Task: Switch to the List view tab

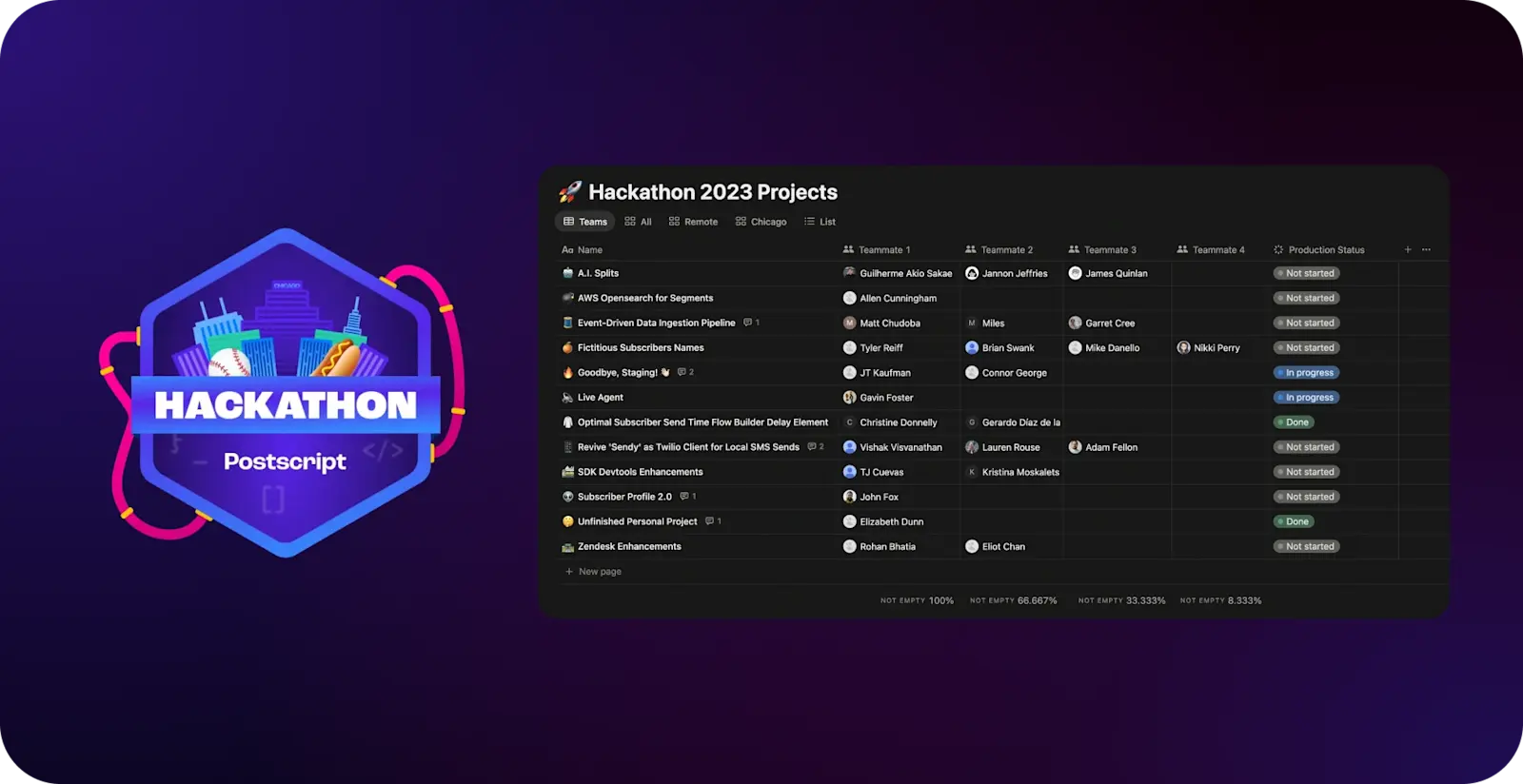Action: pos(820,222)
